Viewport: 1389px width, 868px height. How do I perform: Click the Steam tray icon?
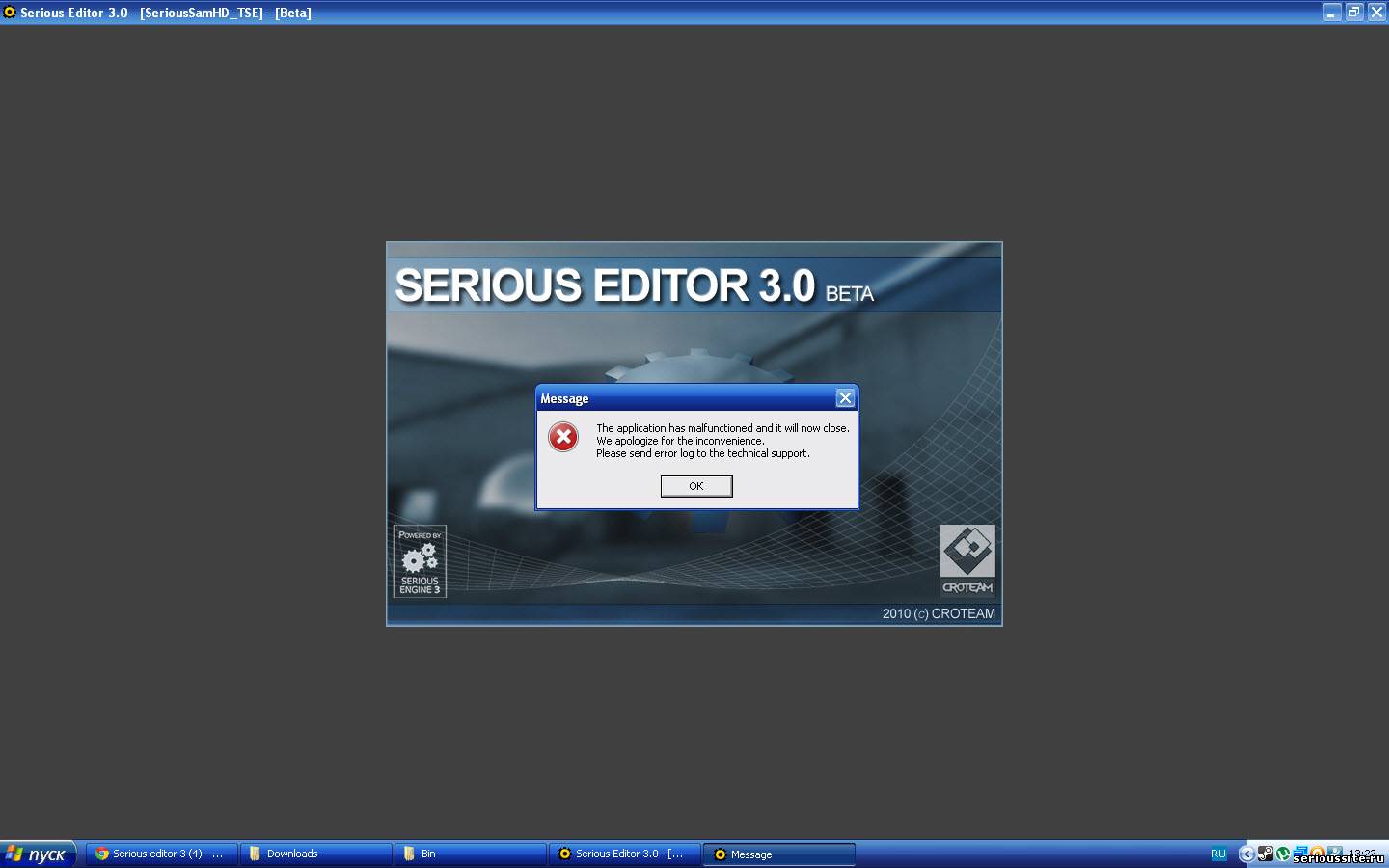click(x=1266, y=854)
